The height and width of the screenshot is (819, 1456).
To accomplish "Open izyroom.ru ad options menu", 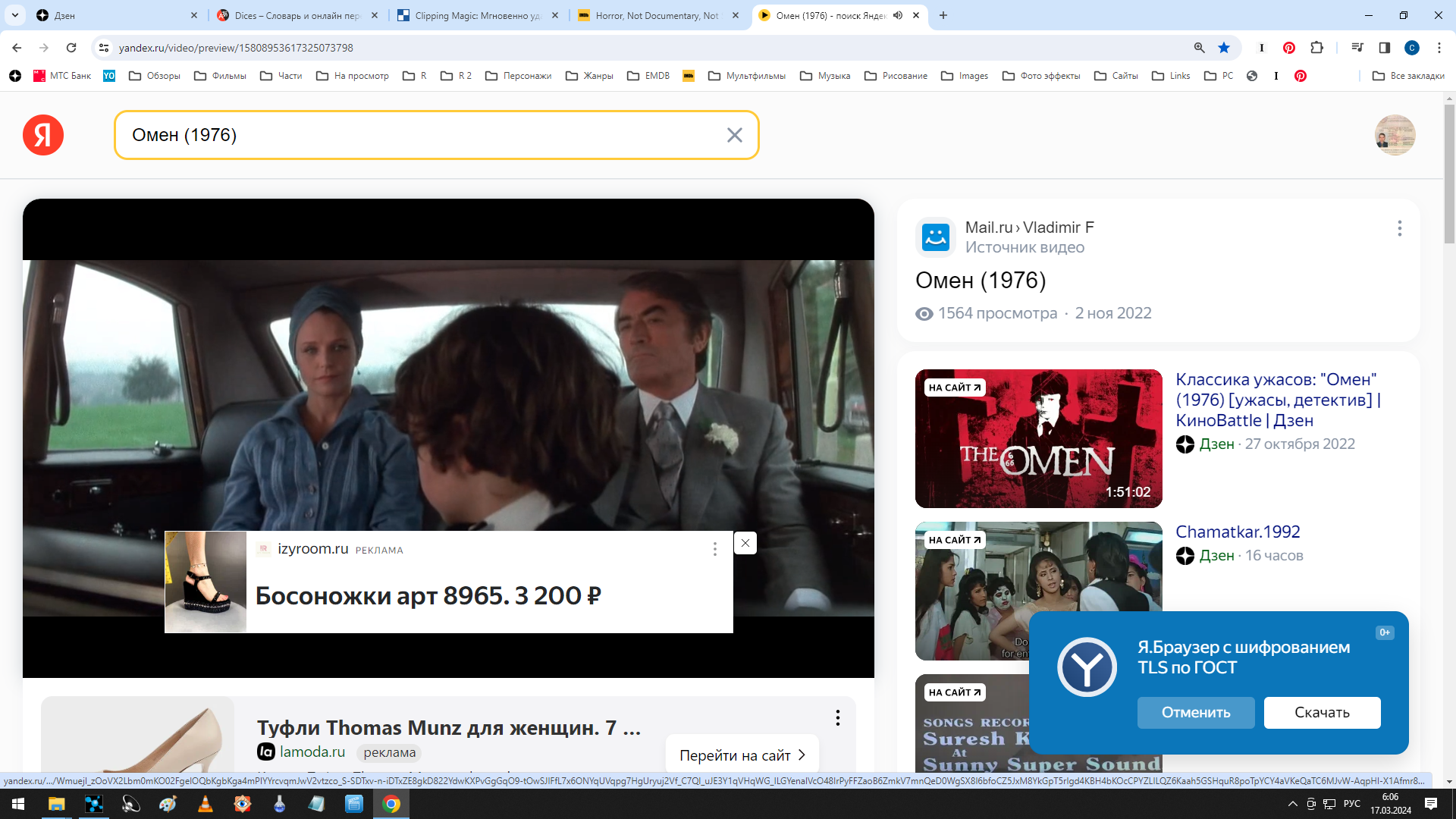I will point(714,549).
